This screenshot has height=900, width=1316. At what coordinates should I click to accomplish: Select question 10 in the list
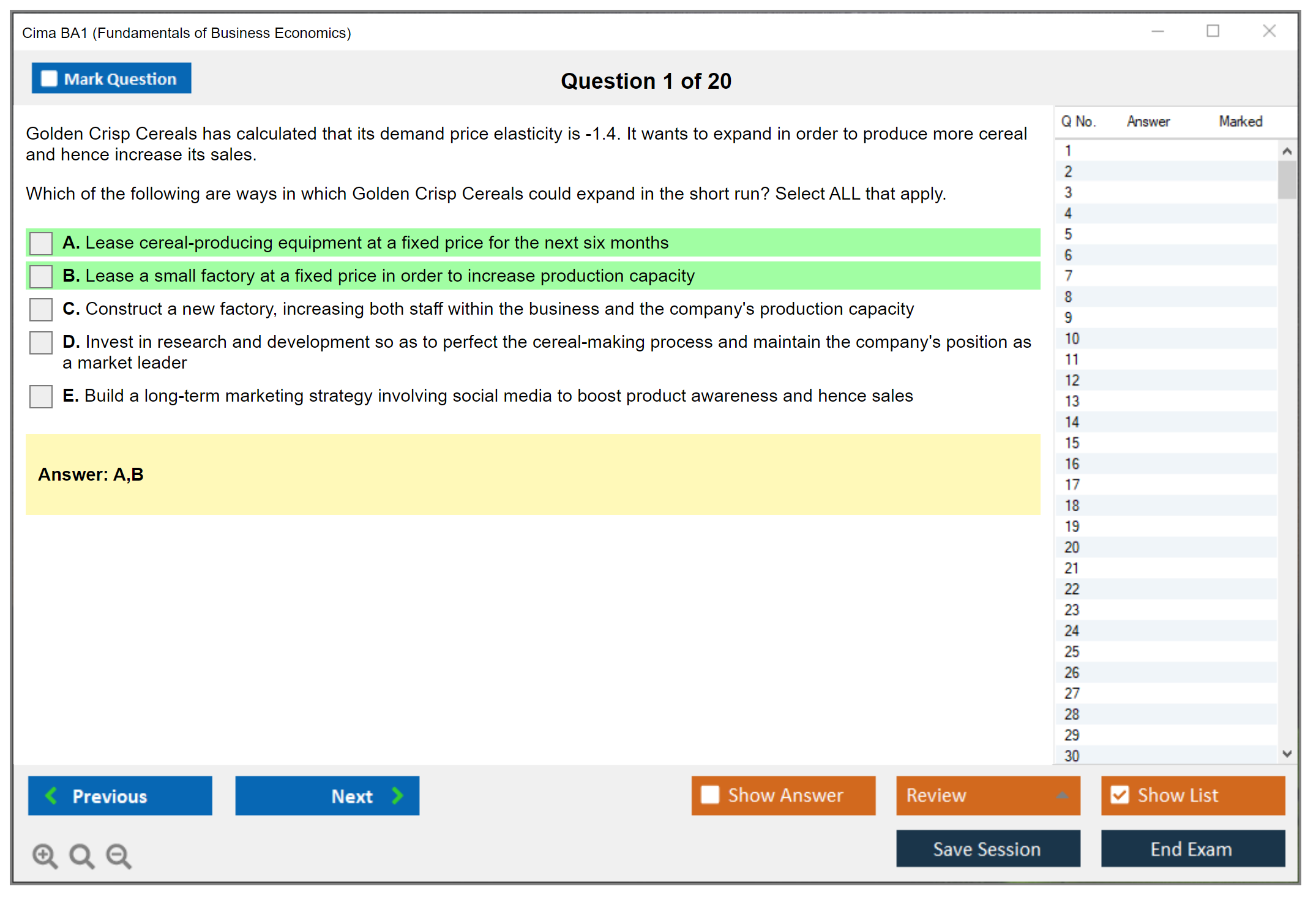[x=1072, y=339]
